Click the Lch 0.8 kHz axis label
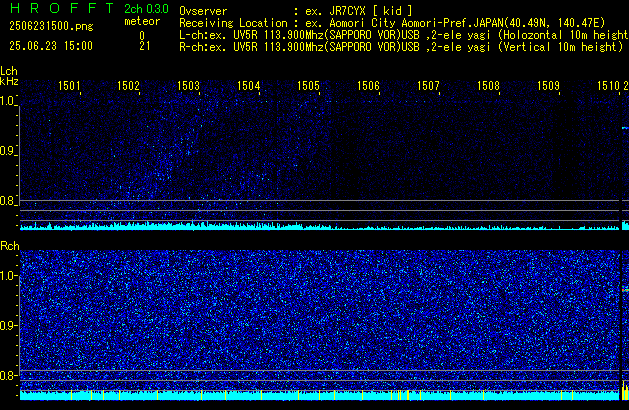The height and width of the screenshot is (410, 629). coord(7,201)
